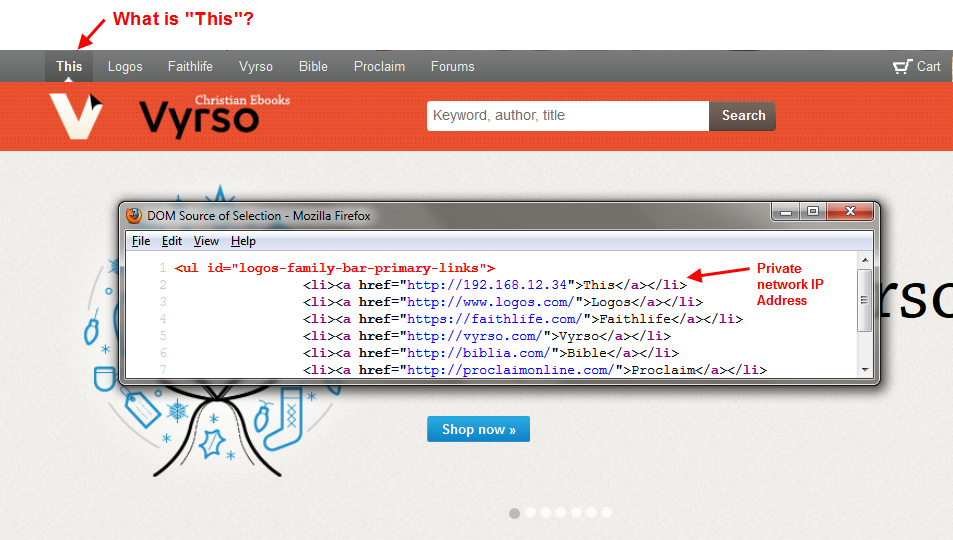The height and width of the screenshot is (540, 953).
Task: Go to Faithlife from the top bar
Action: click(190, 66)
